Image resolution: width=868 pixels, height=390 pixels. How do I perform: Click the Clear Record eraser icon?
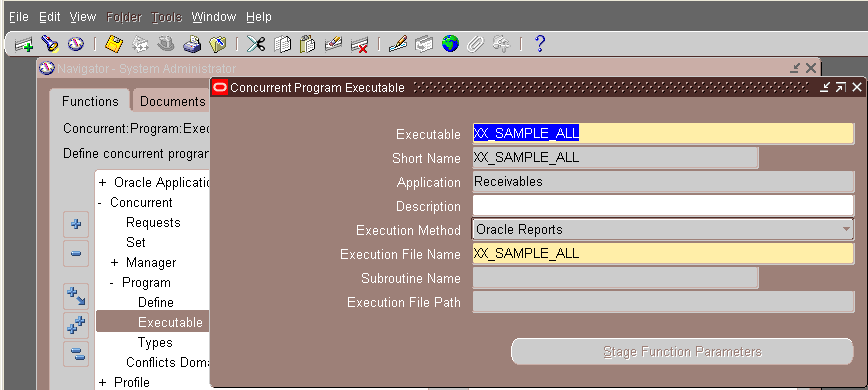(x=333, y=44)
